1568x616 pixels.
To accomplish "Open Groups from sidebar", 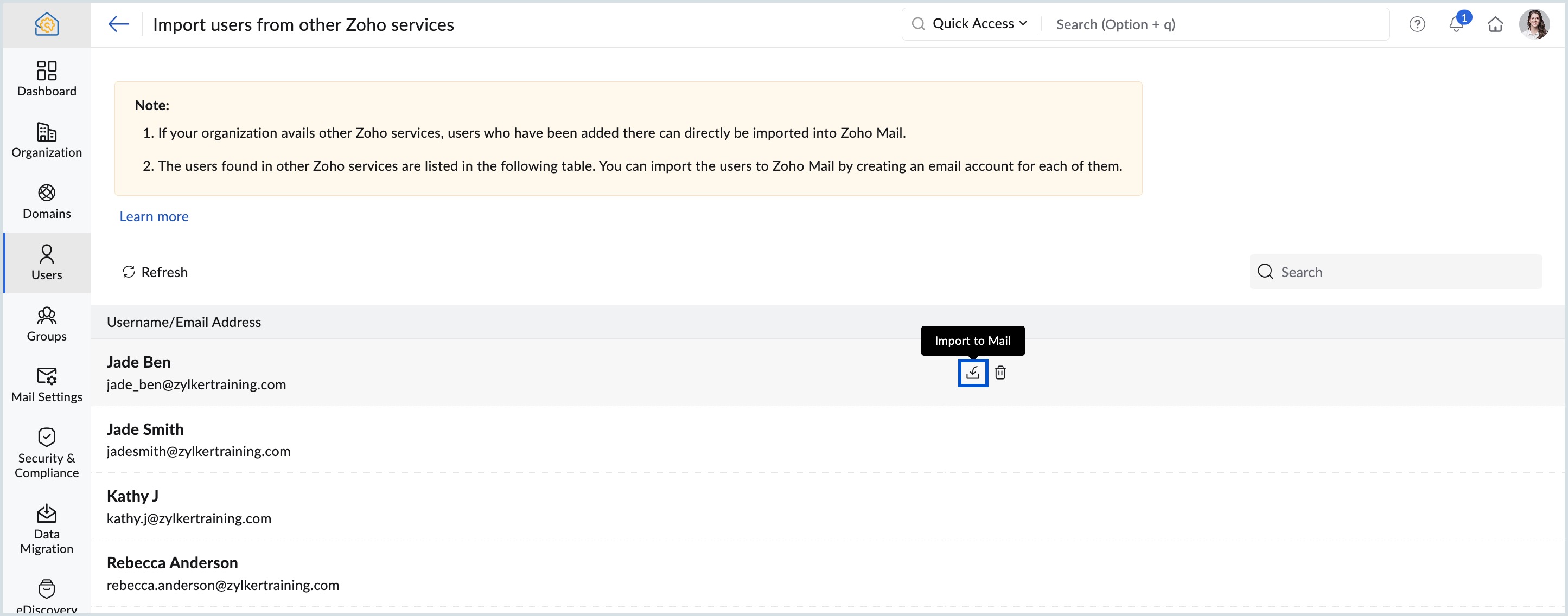I will click(47, 324).
